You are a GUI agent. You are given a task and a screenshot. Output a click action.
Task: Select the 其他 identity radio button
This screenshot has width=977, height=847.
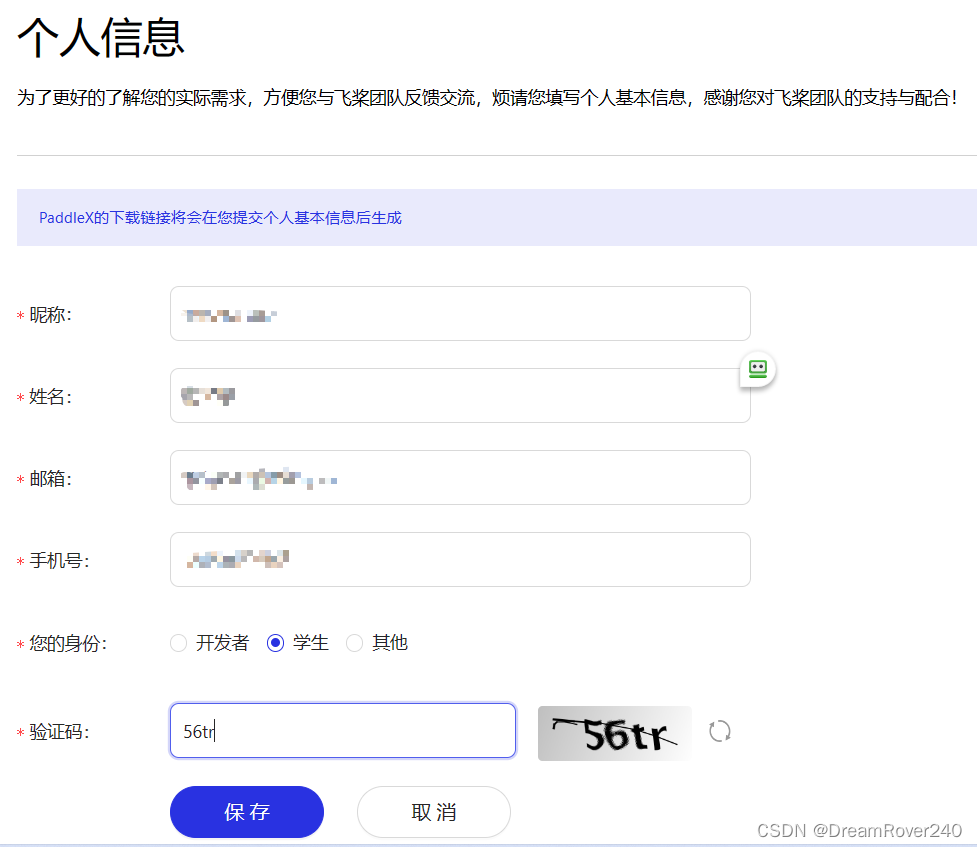click(355, 643)
